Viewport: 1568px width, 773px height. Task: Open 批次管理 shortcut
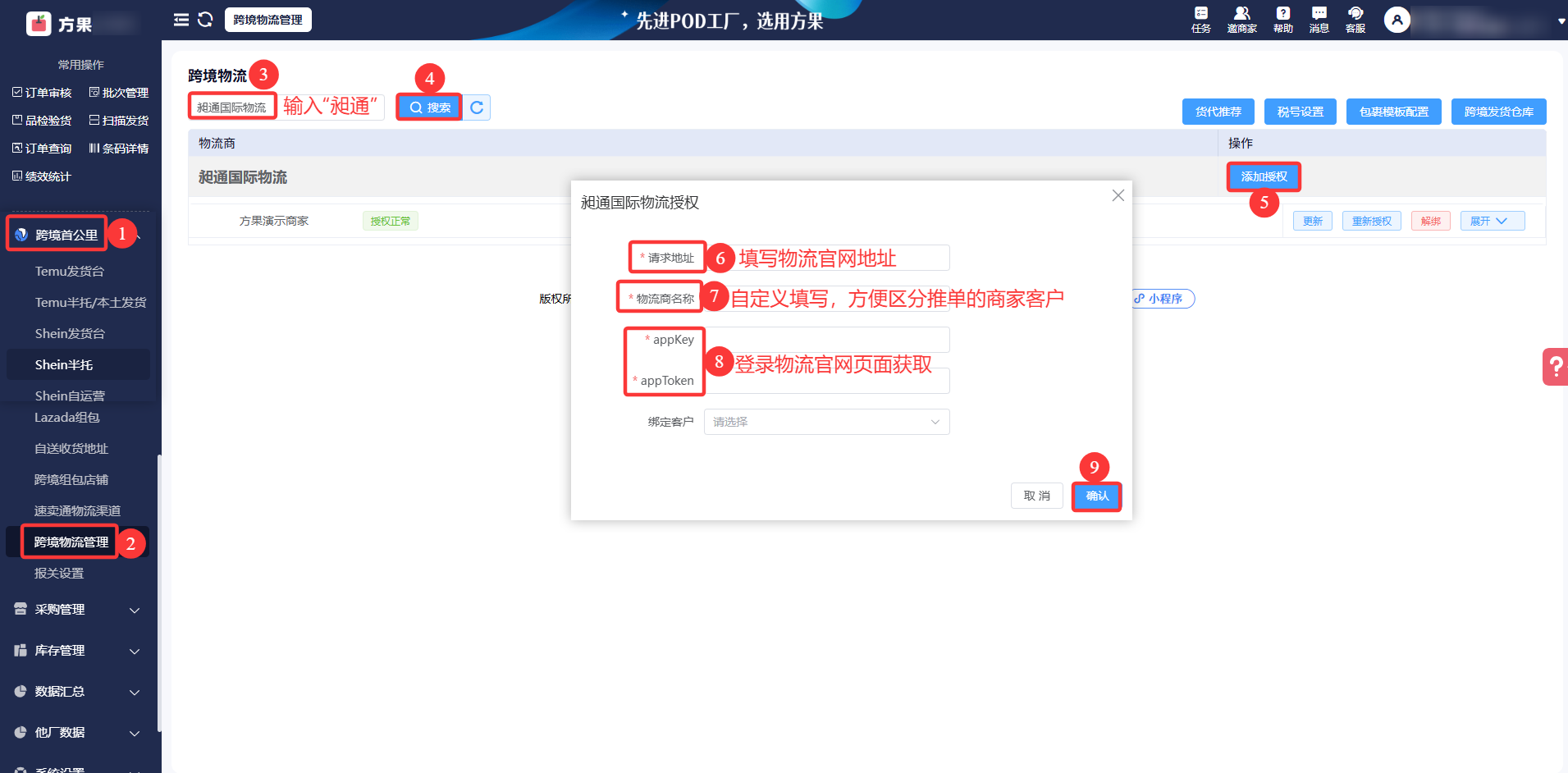[119, 93]
